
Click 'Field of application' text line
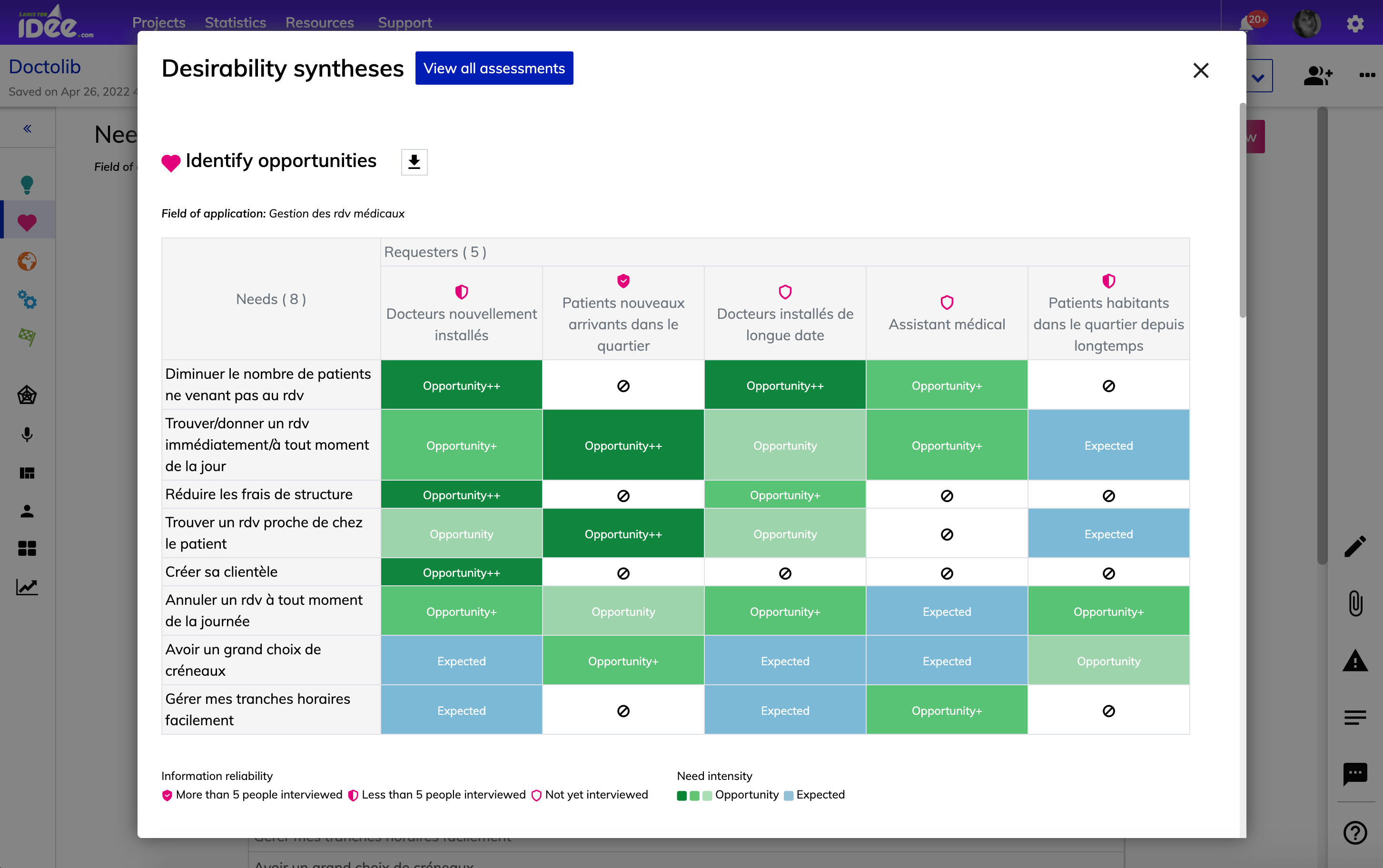[283, 214]
